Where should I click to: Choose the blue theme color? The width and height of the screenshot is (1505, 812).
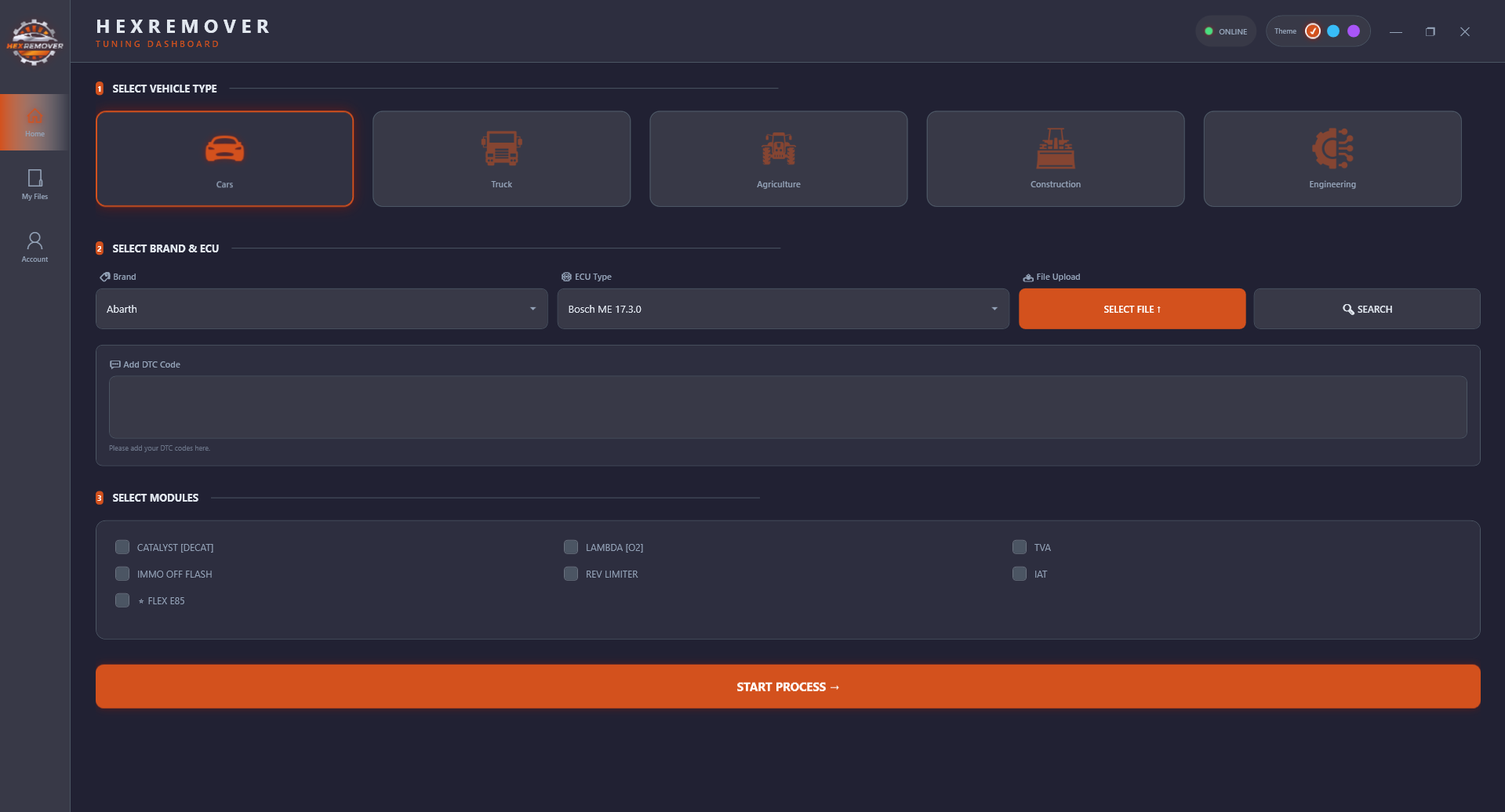tap(1332, 31)
